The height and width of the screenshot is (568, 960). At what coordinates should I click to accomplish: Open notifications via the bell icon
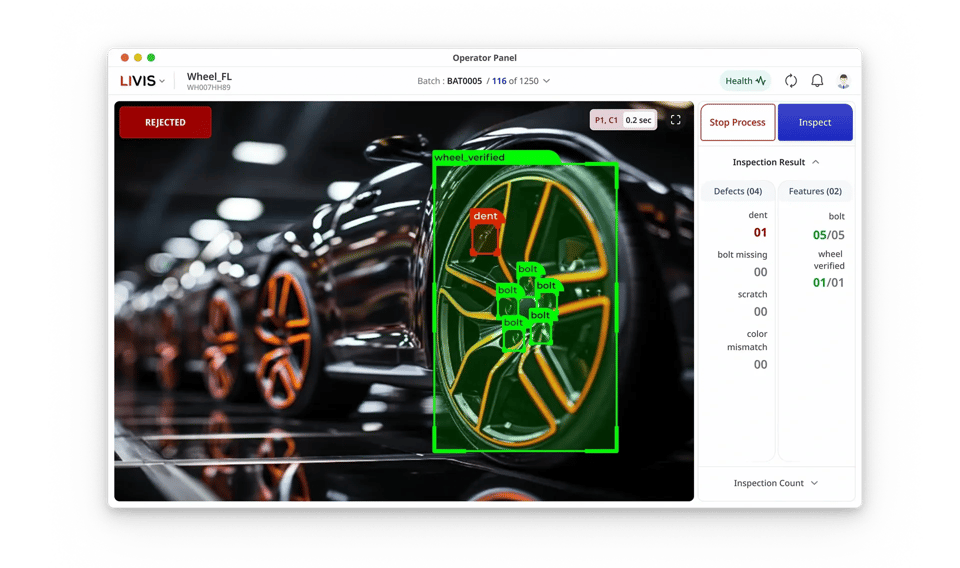click(x=817, y=81)
